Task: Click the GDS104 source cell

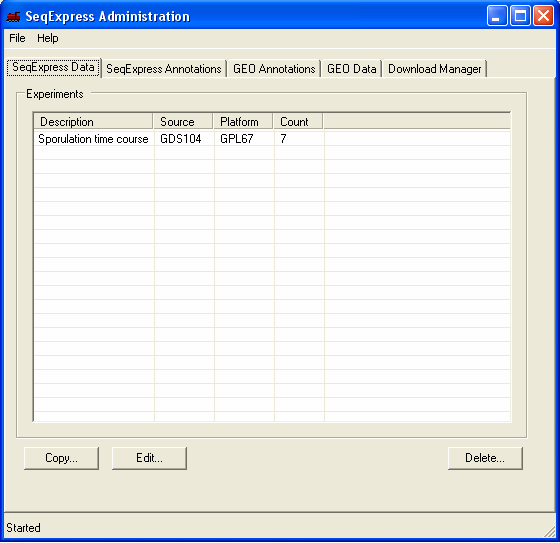Action: 181,139
